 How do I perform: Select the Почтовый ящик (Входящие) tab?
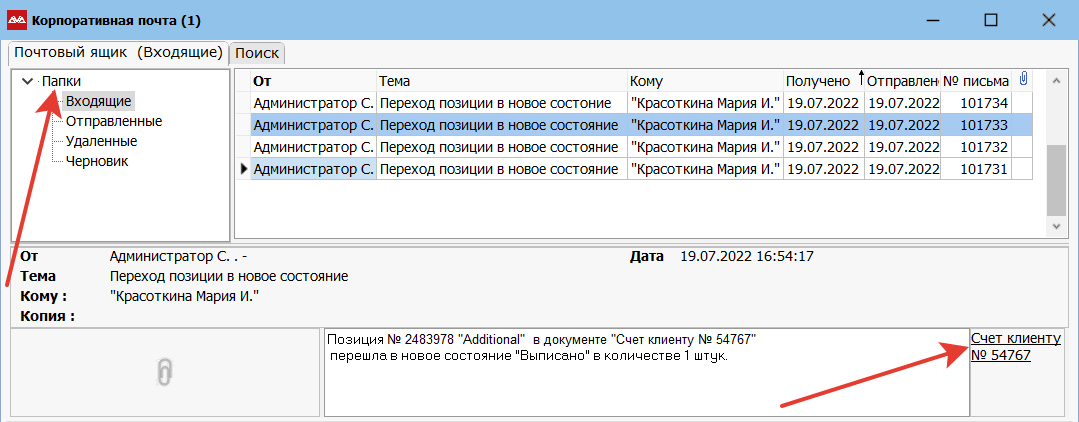[118, 53]
